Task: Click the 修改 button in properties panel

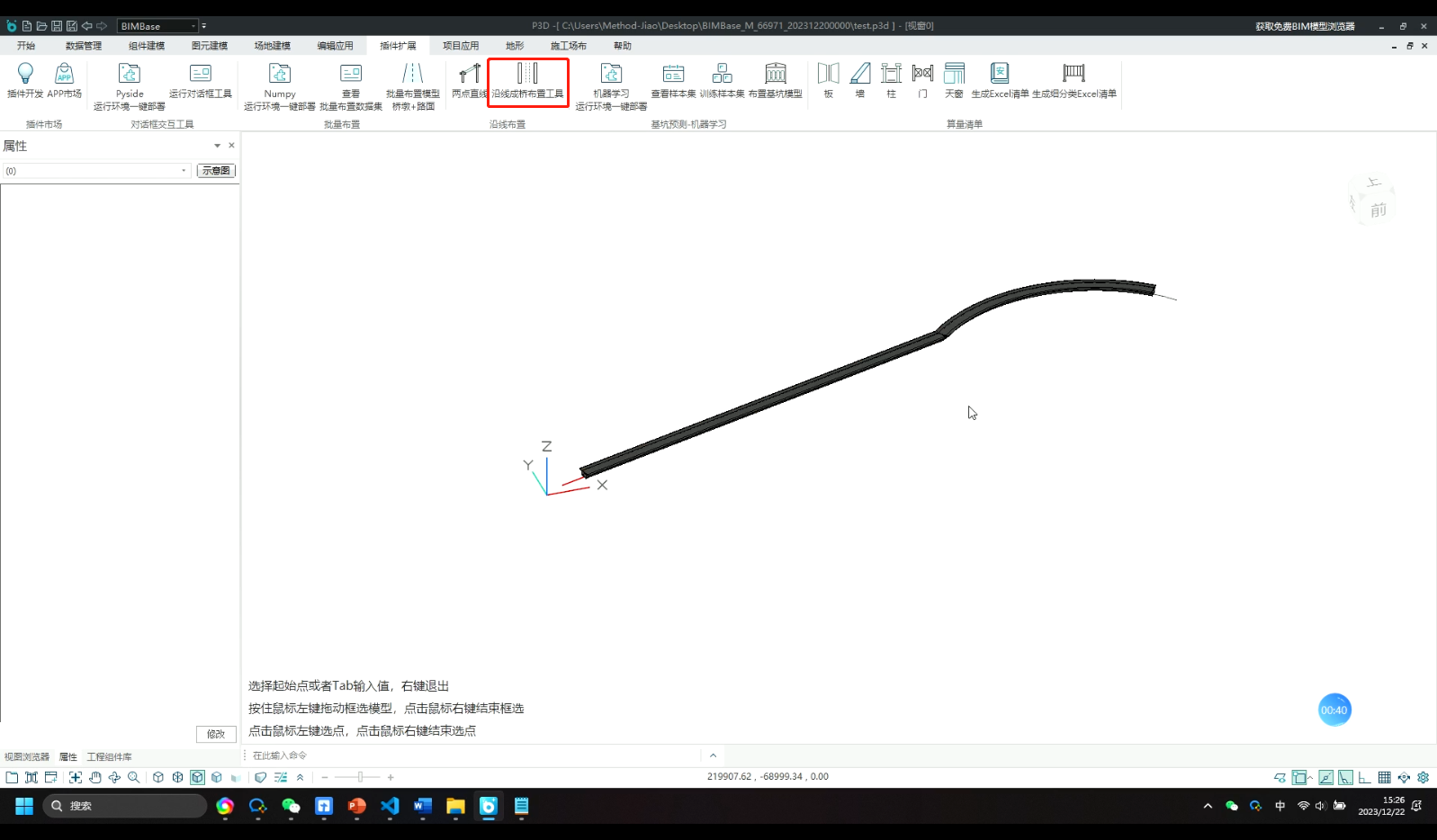Action: pyautogui.click(x=216, y=734)
